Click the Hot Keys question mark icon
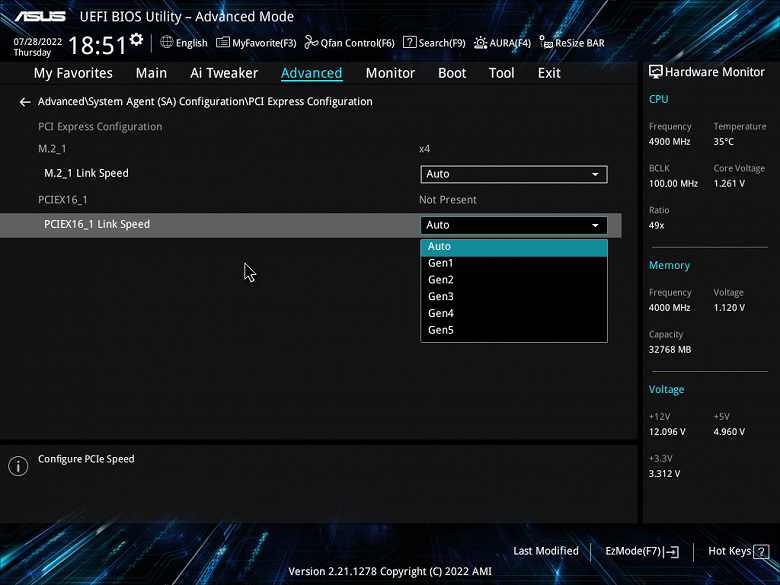 pos(761,552)
